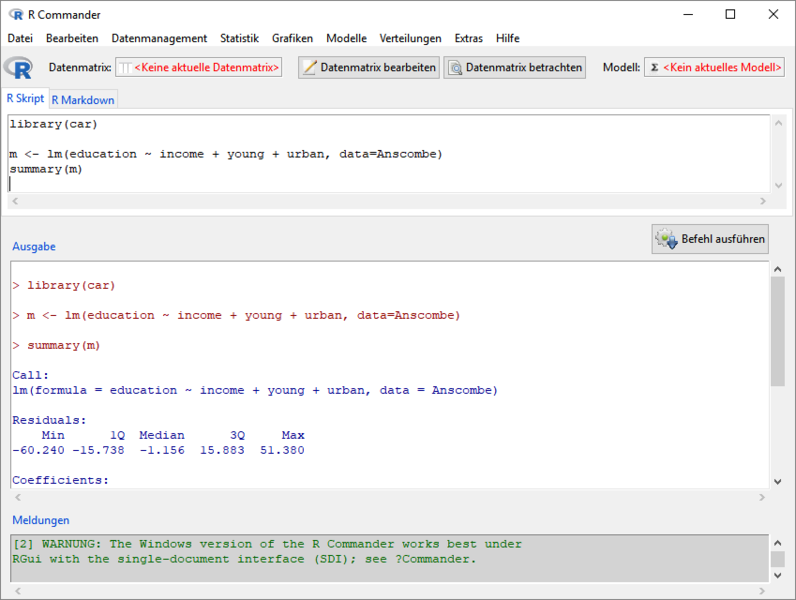Open the Hilfe menu
The height and width of the screenshot is (600, 796).
(507, 38)
